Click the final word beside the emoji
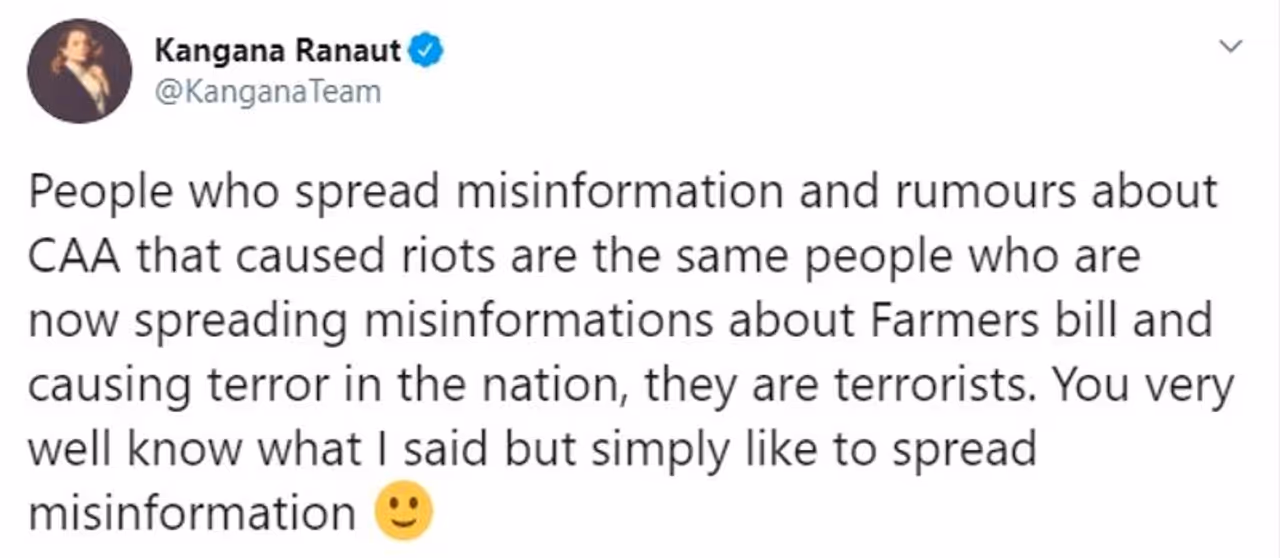Viewport: 1280px width, 558px height. pyautogui.click(x=191, y=513)
